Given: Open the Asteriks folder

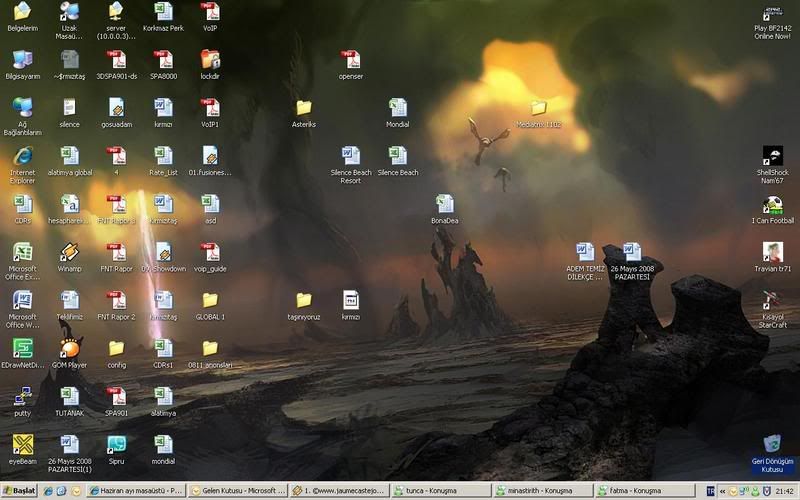Looking at the screenshot, I should tap(304, 108).
